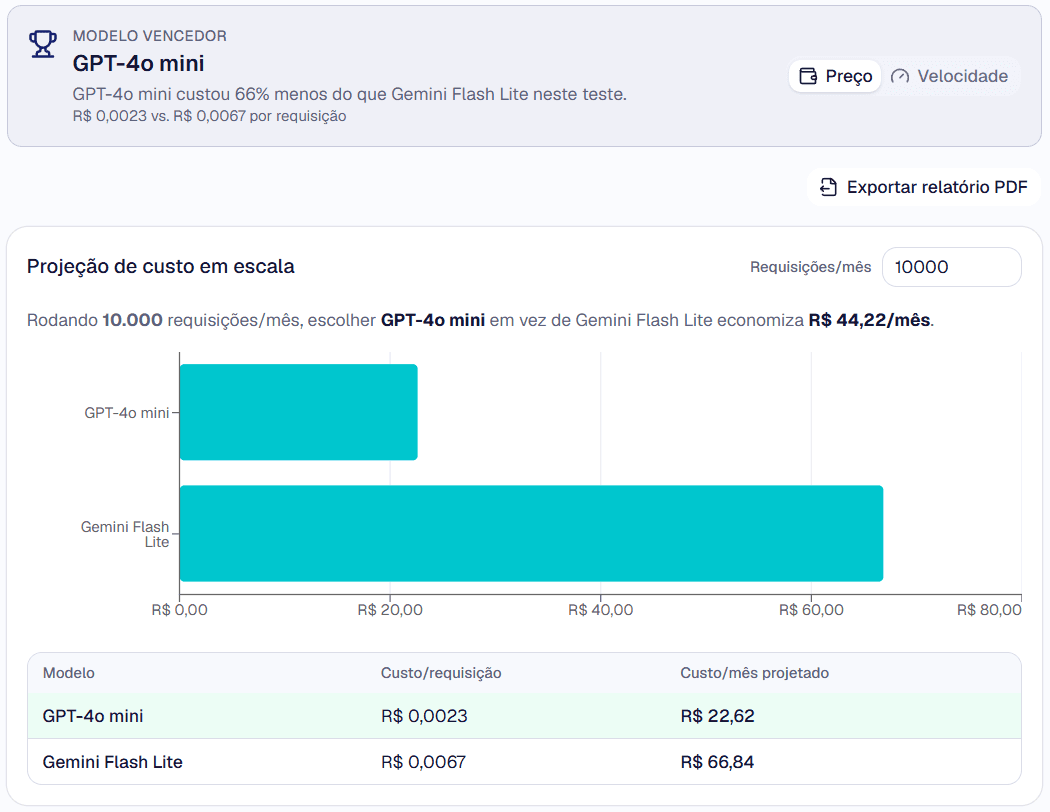Click the R$ 40,00 axis label
This screenshot has width=1050, height=812.
601,610
